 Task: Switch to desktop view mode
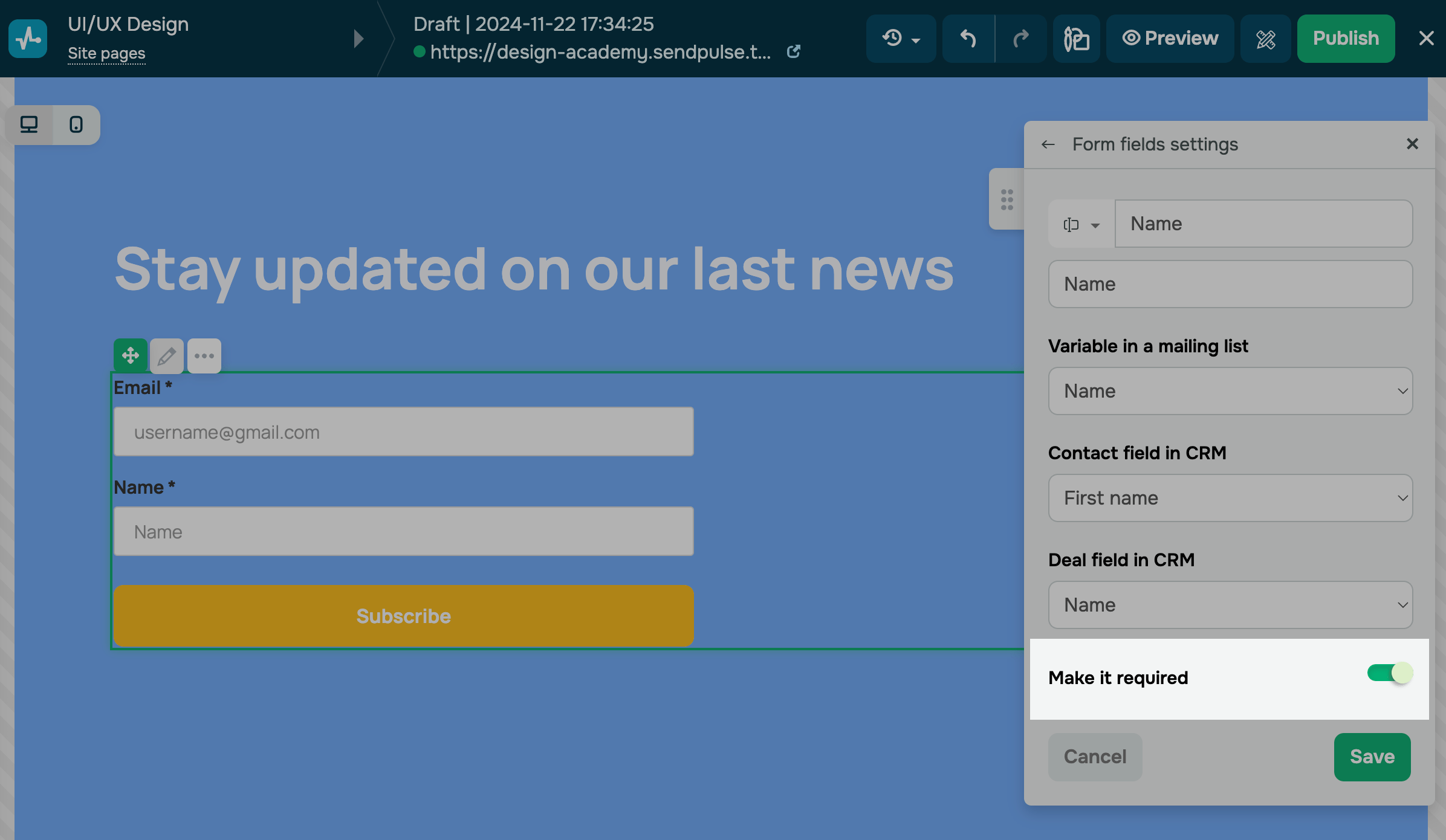click(29, 124)
